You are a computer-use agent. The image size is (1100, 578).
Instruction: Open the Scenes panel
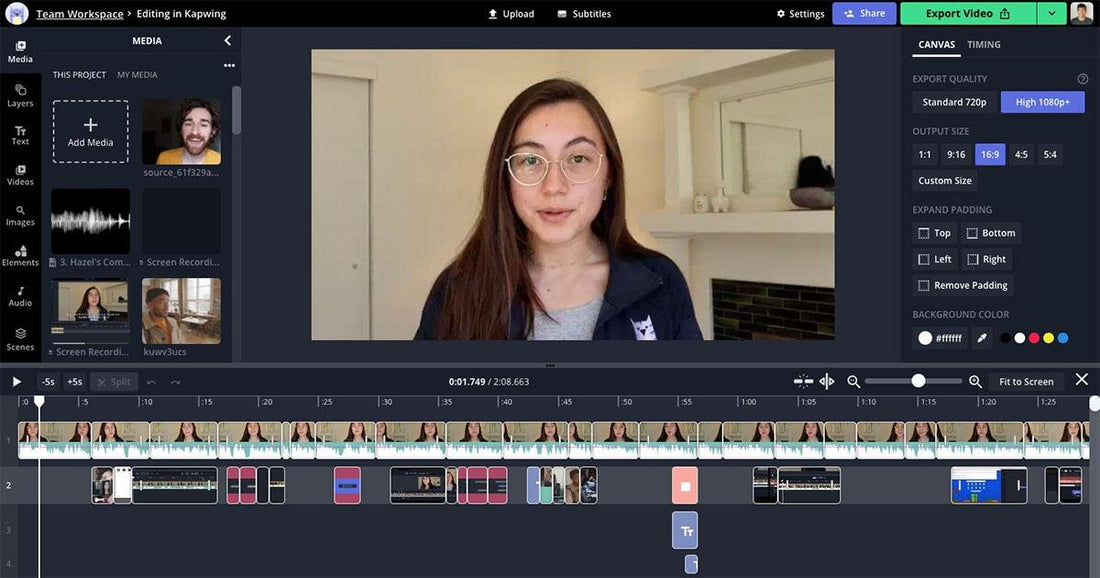click(20, 339)
